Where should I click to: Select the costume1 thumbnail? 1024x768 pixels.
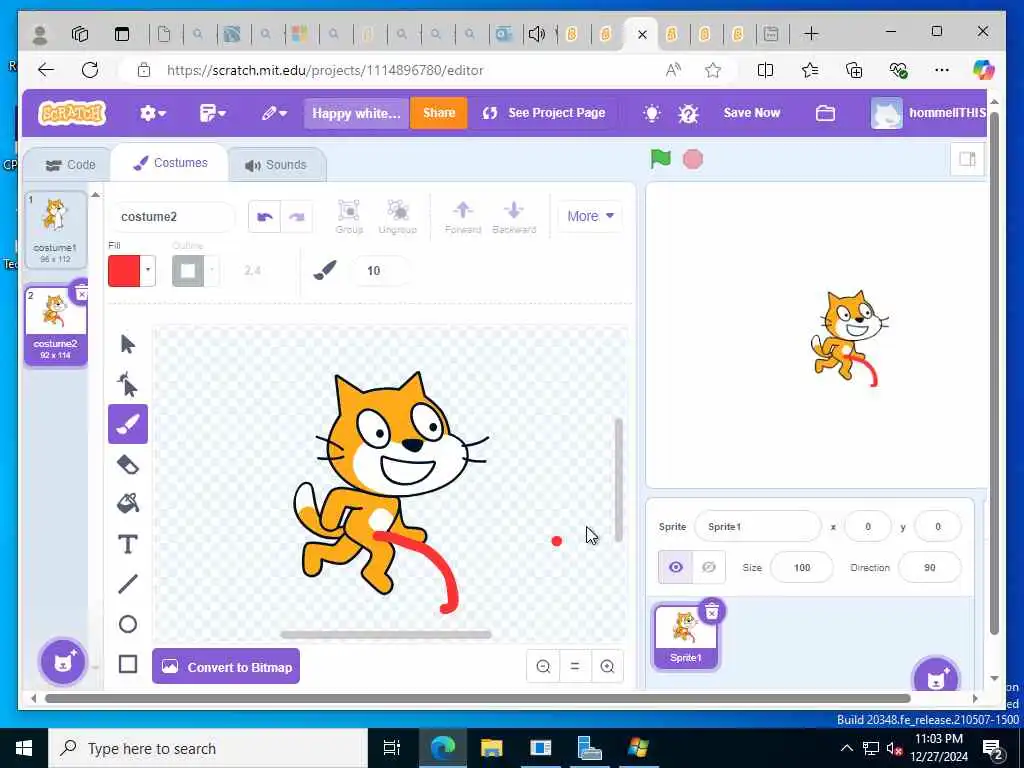click(x=56, y=230)
